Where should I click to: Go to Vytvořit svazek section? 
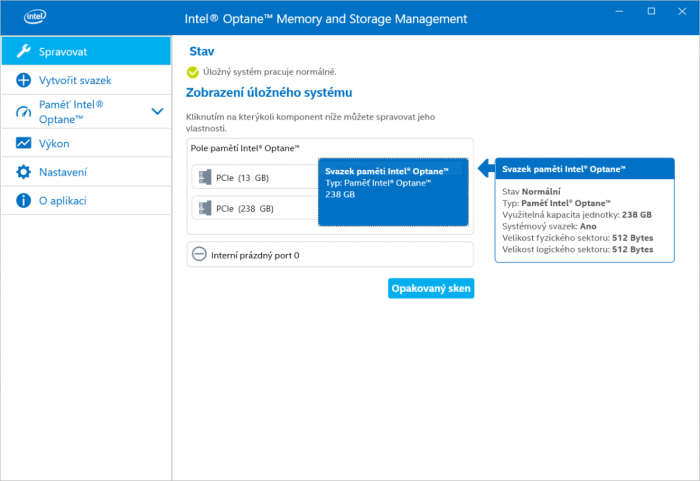pyautogui.click(x=74, y=80)
